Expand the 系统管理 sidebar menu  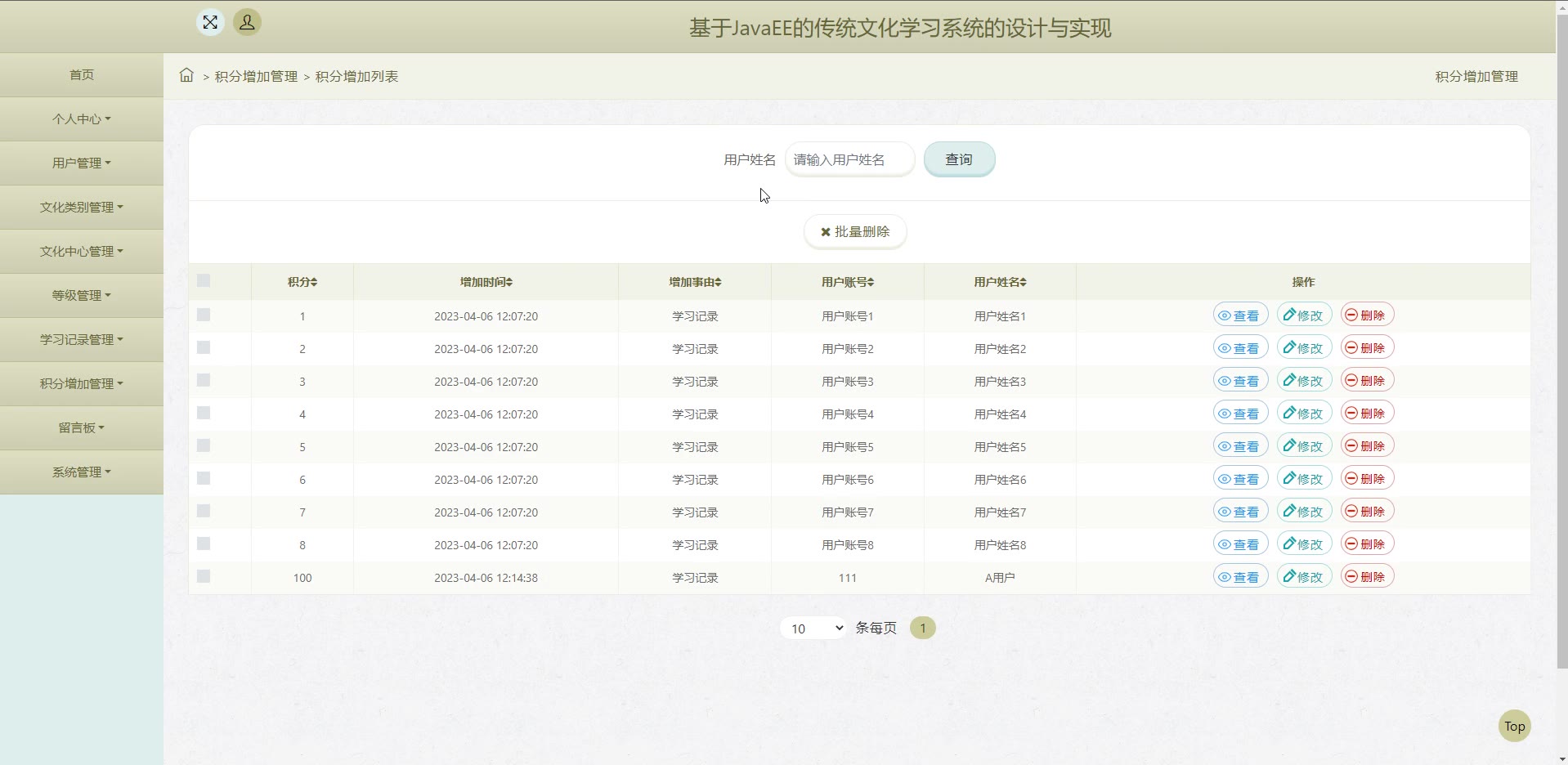82,472
